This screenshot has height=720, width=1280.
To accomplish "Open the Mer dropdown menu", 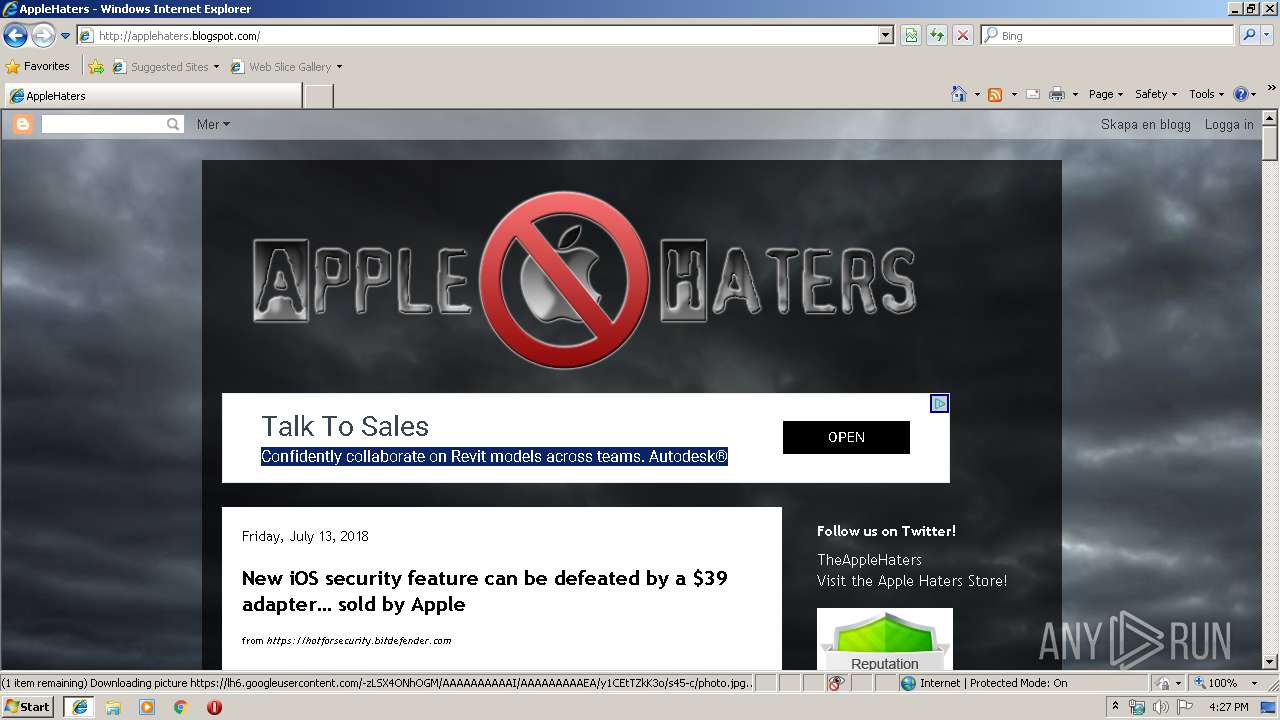I will coord(213,124).
